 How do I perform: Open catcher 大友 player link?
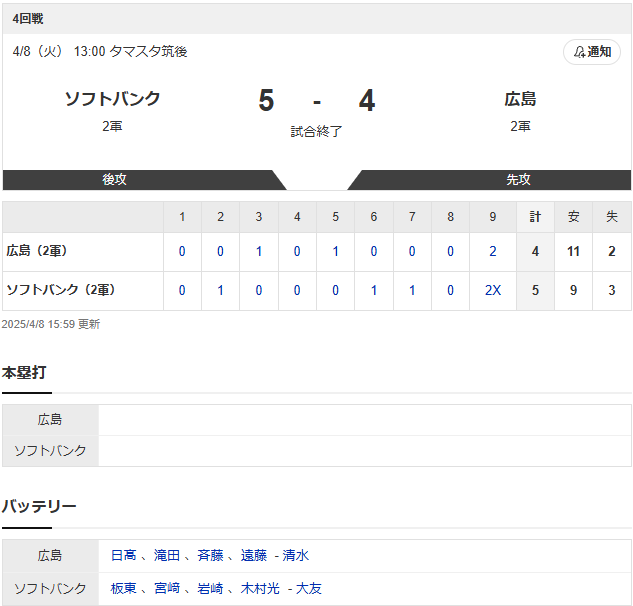click(x=309, y=588)
